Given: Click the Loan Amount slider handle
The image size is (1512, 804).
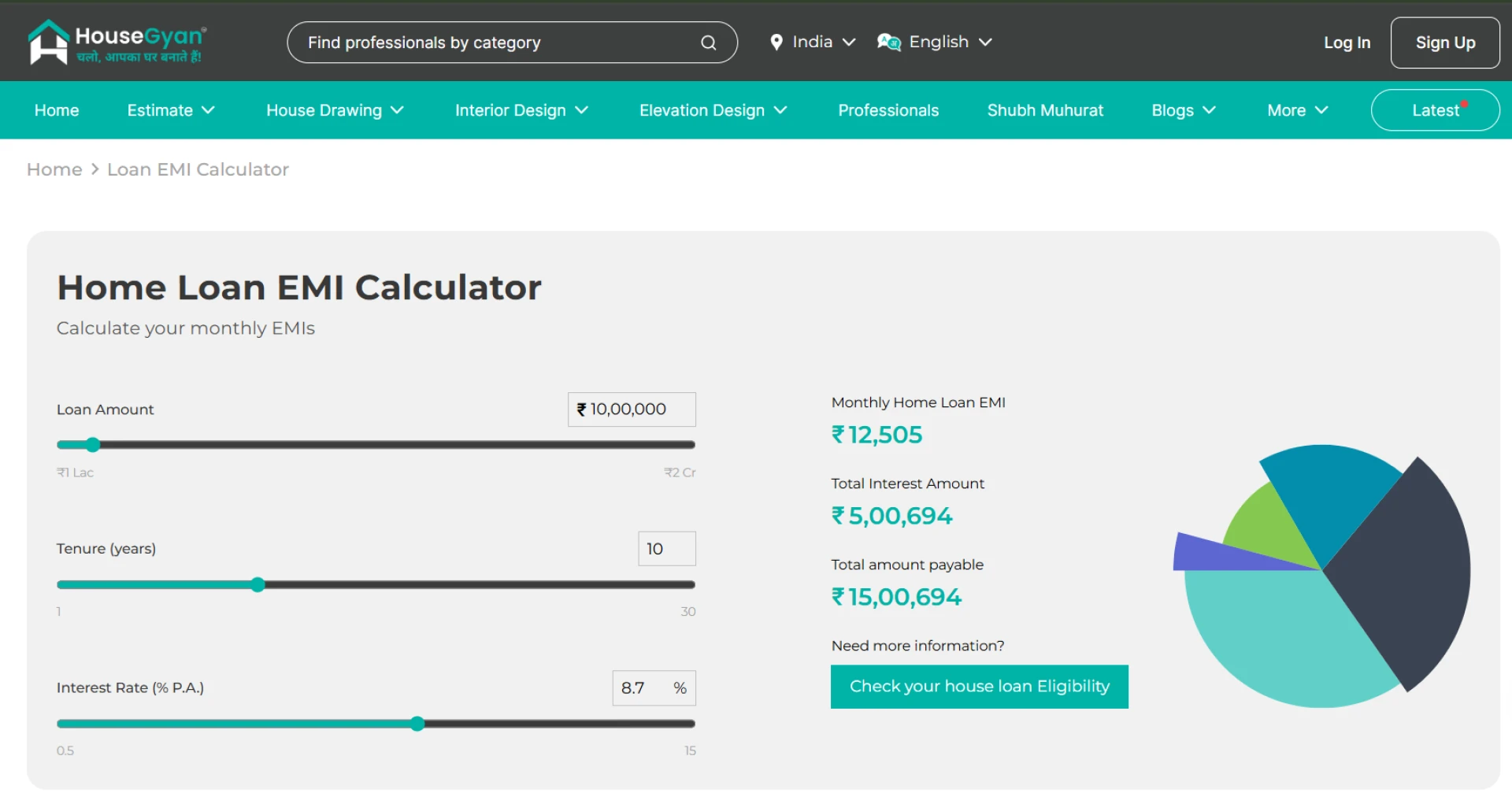Looking at the screenshot, I should click(93, 445).
